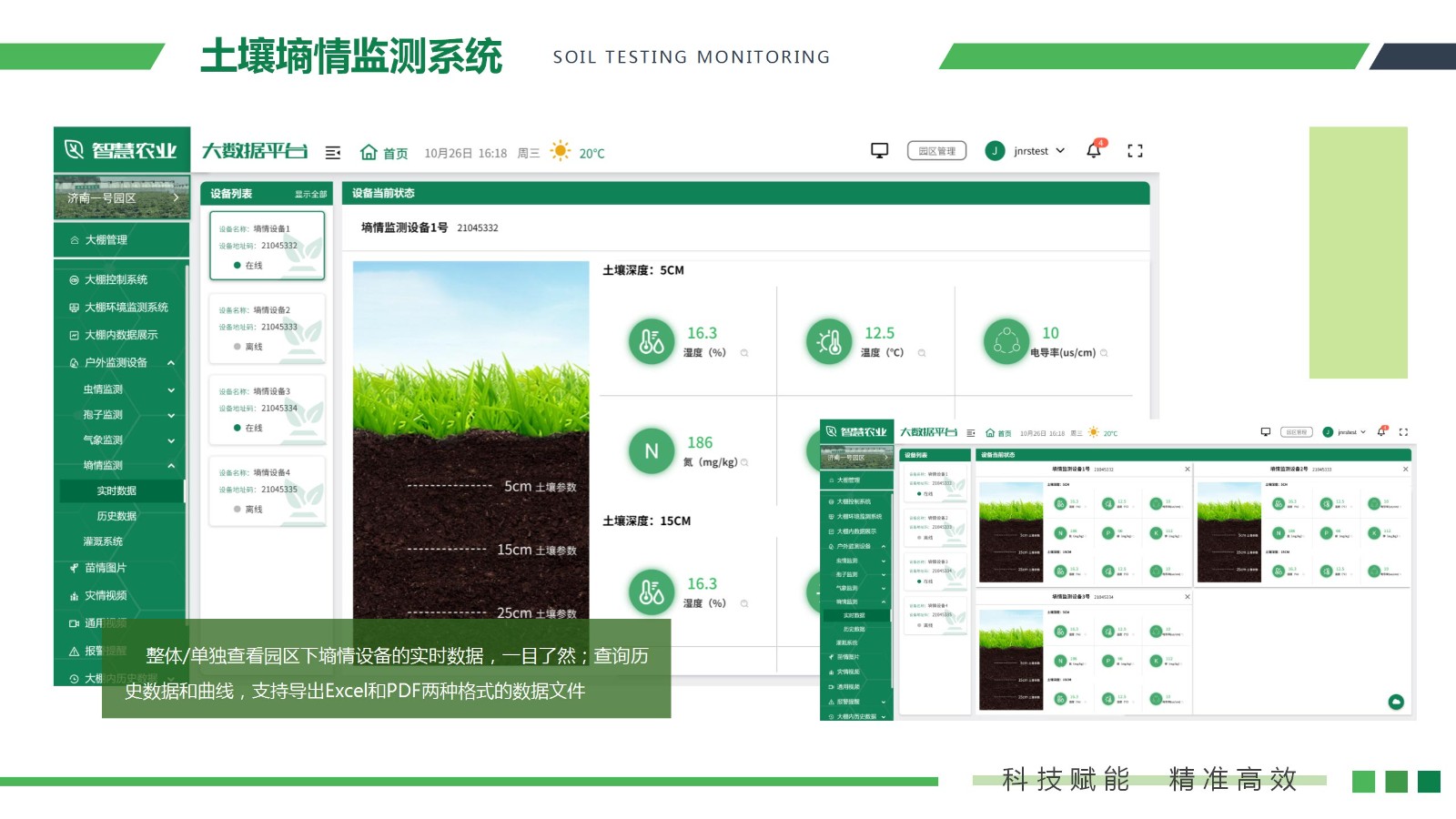Click the nitrogen N indicator icon
Screen dimensions: 1456x819
coord(652,451)
